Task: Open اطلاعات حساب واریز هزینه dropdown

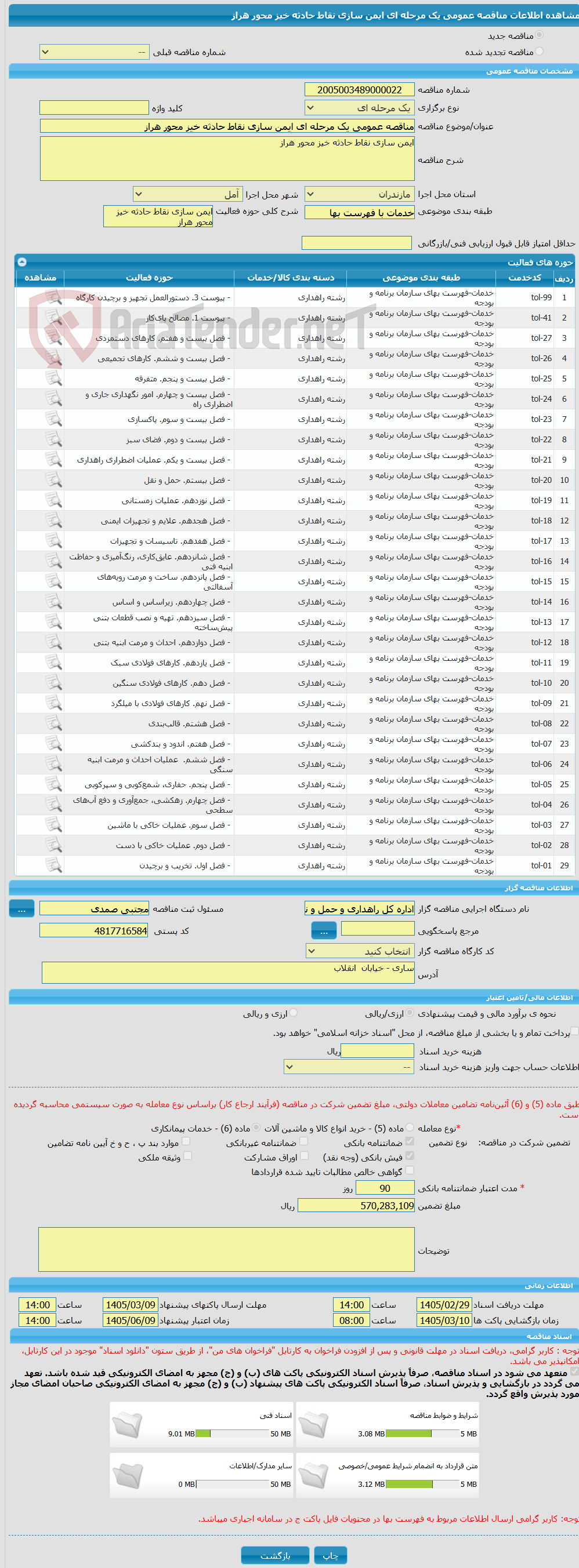Action: point(349,1067)
